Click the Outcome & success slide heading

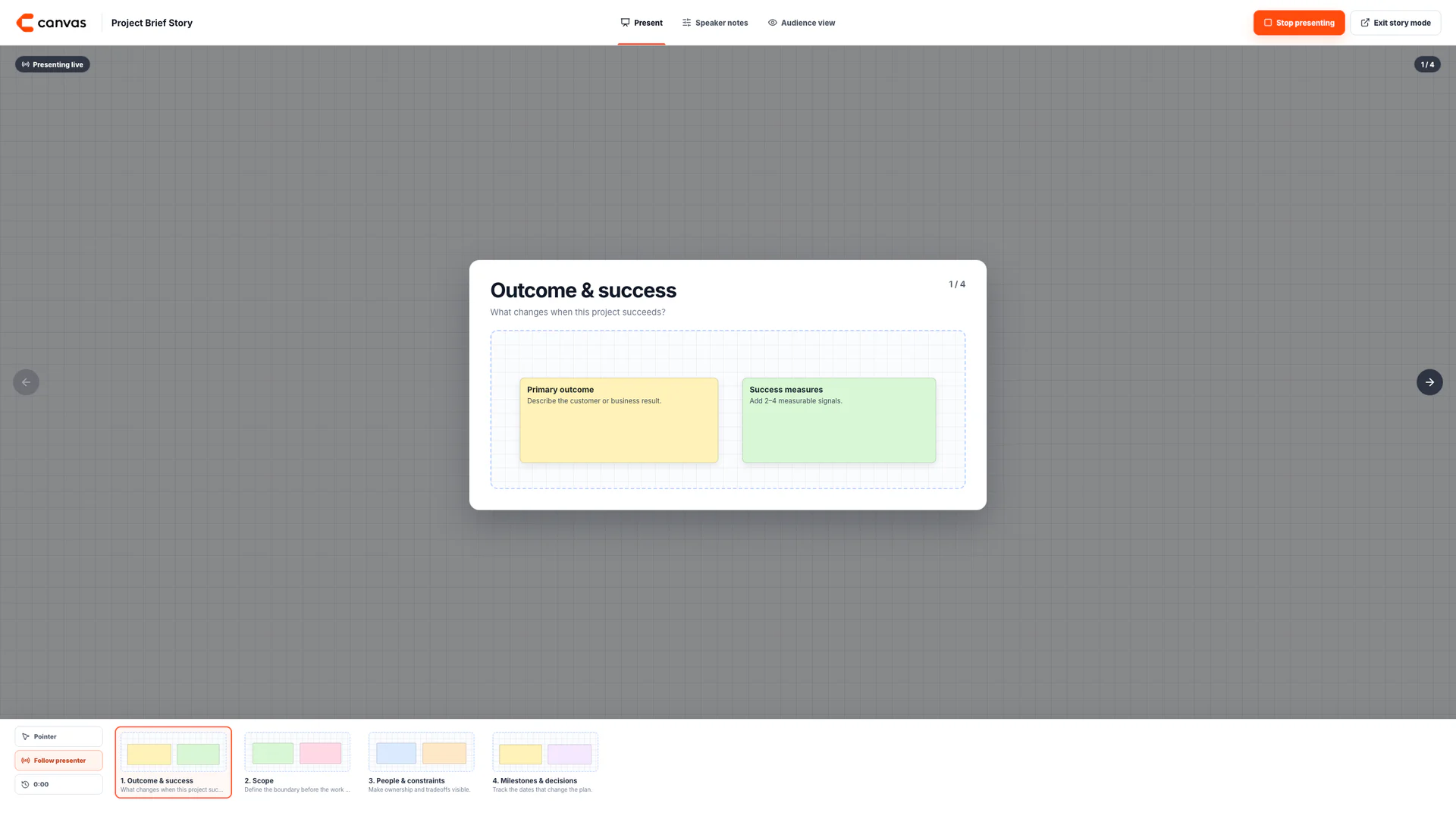[x=583, y=290]
